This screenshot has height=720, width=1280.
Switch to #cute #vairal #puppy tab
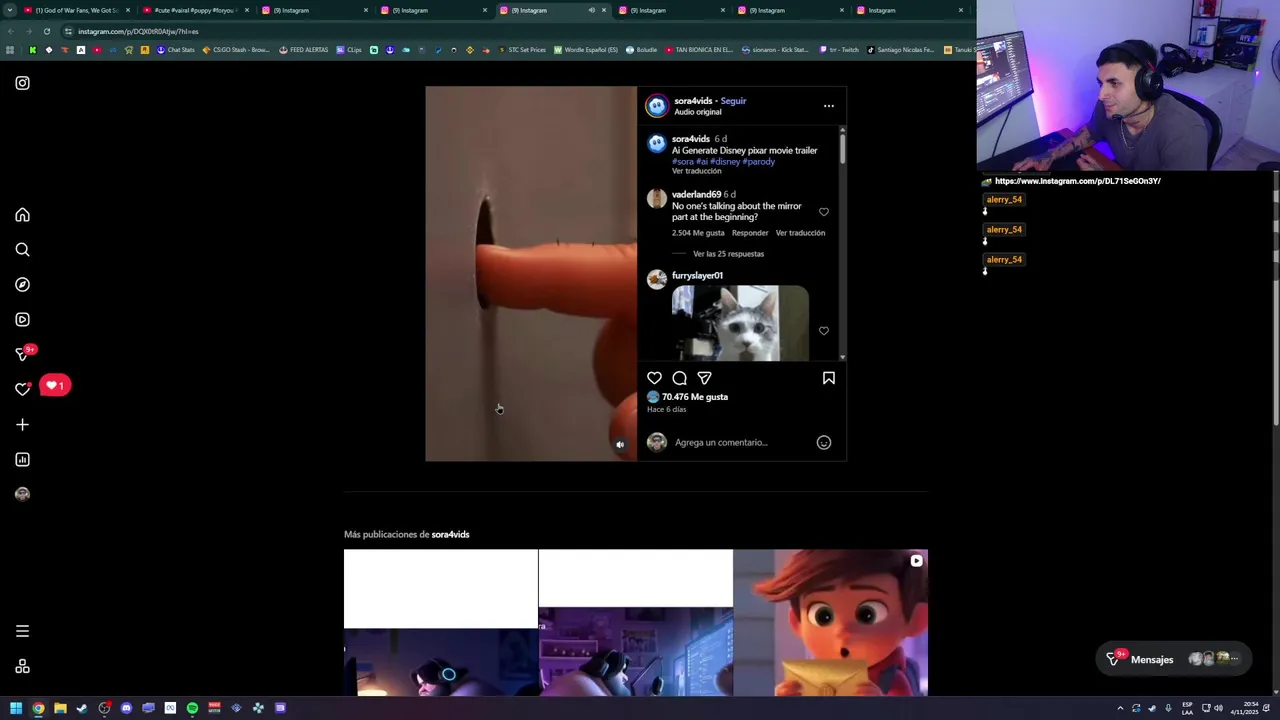tap(194, 10)
